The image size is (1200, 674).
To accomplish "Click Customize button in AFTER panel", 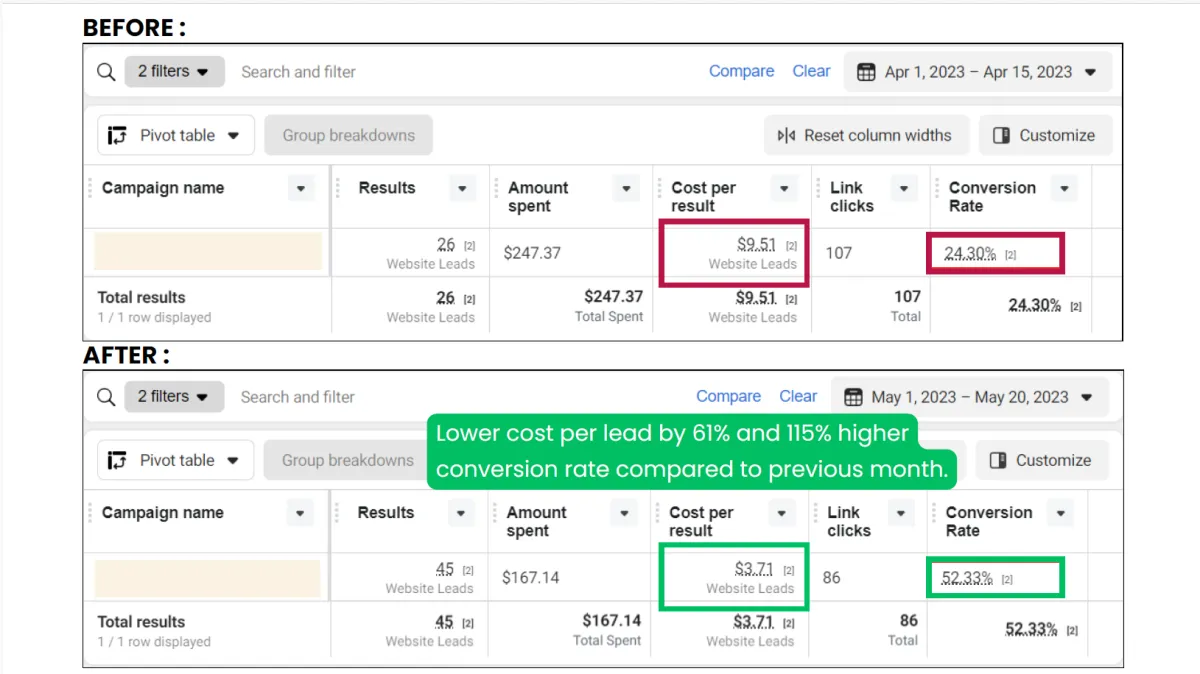I will click(1041, 460).
